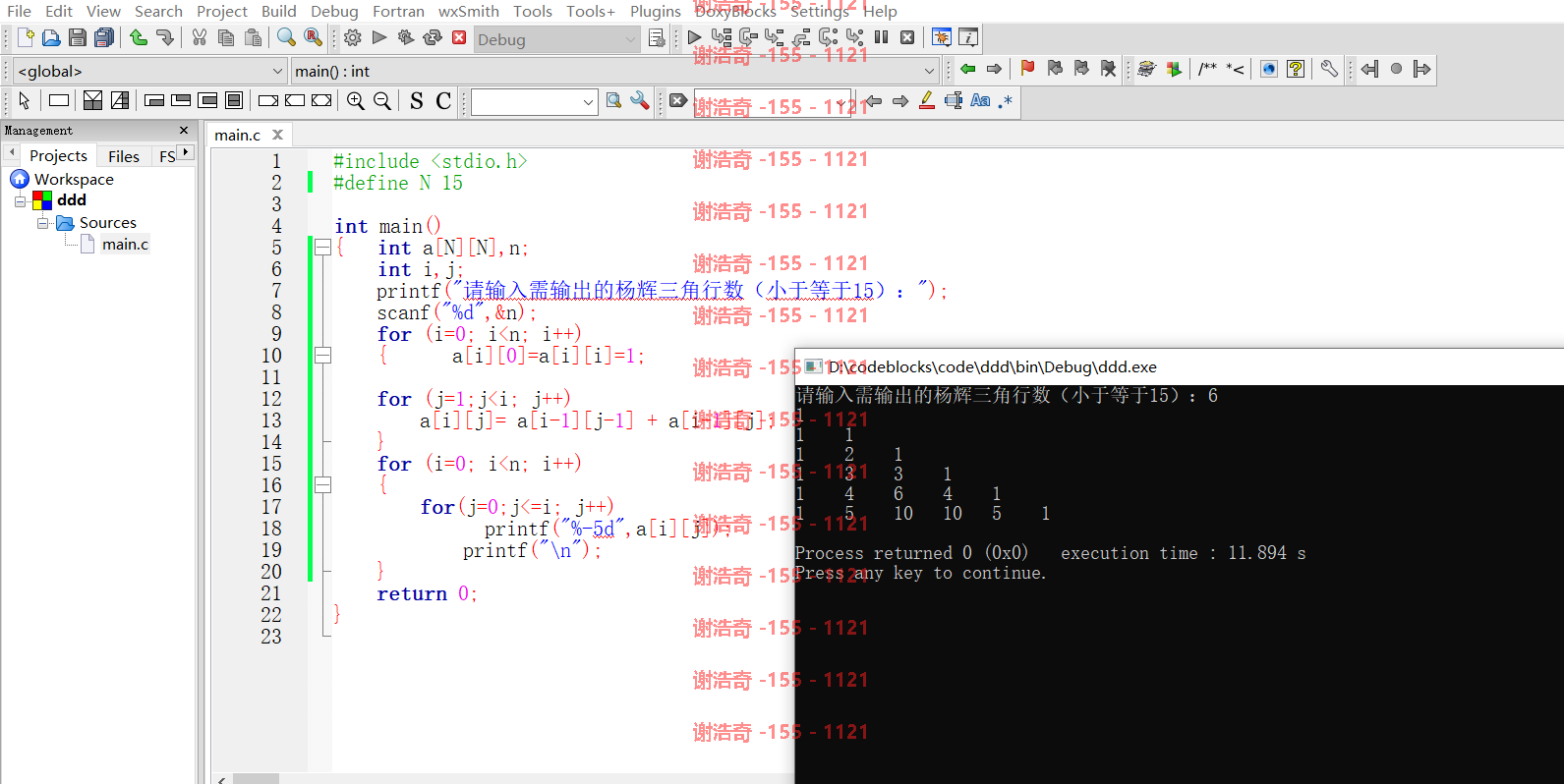The image size is (1564, 784).
Task: Click the debugger Next line icon
Action: pos(748,37)
